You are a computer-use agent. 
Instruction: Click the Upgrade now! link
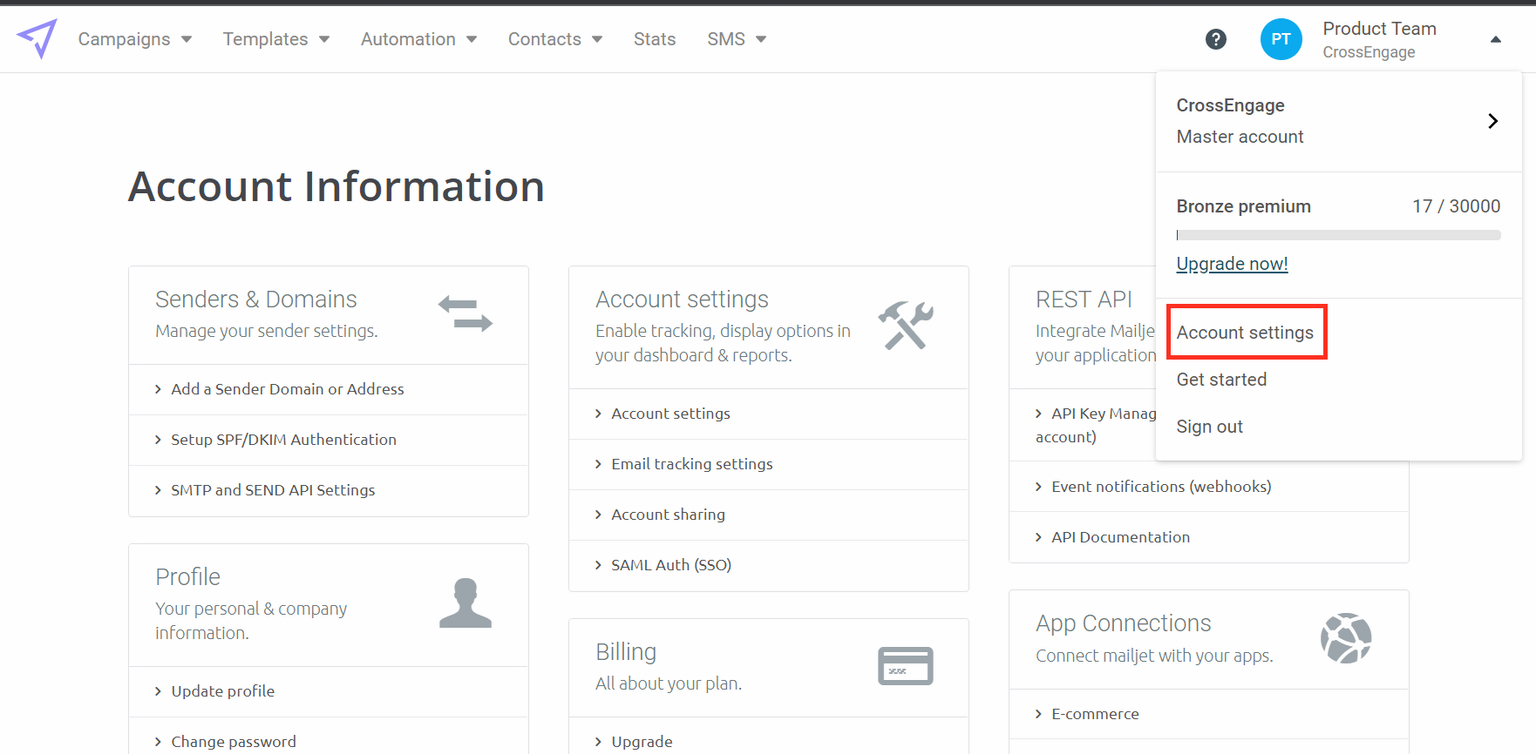(x=1232, y=264)
